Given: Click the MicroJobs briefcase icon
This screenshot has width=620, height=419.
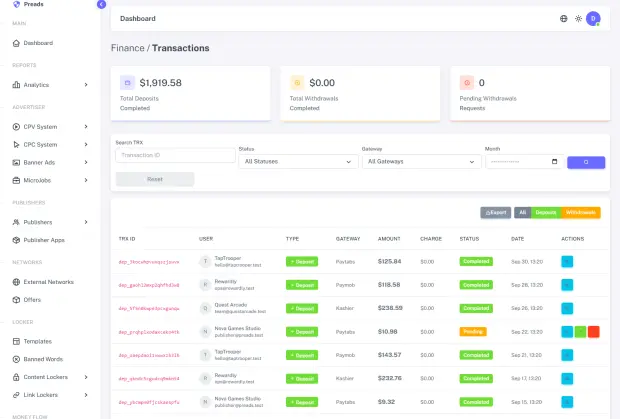Looking at the screenshot, I should (16, 180).
